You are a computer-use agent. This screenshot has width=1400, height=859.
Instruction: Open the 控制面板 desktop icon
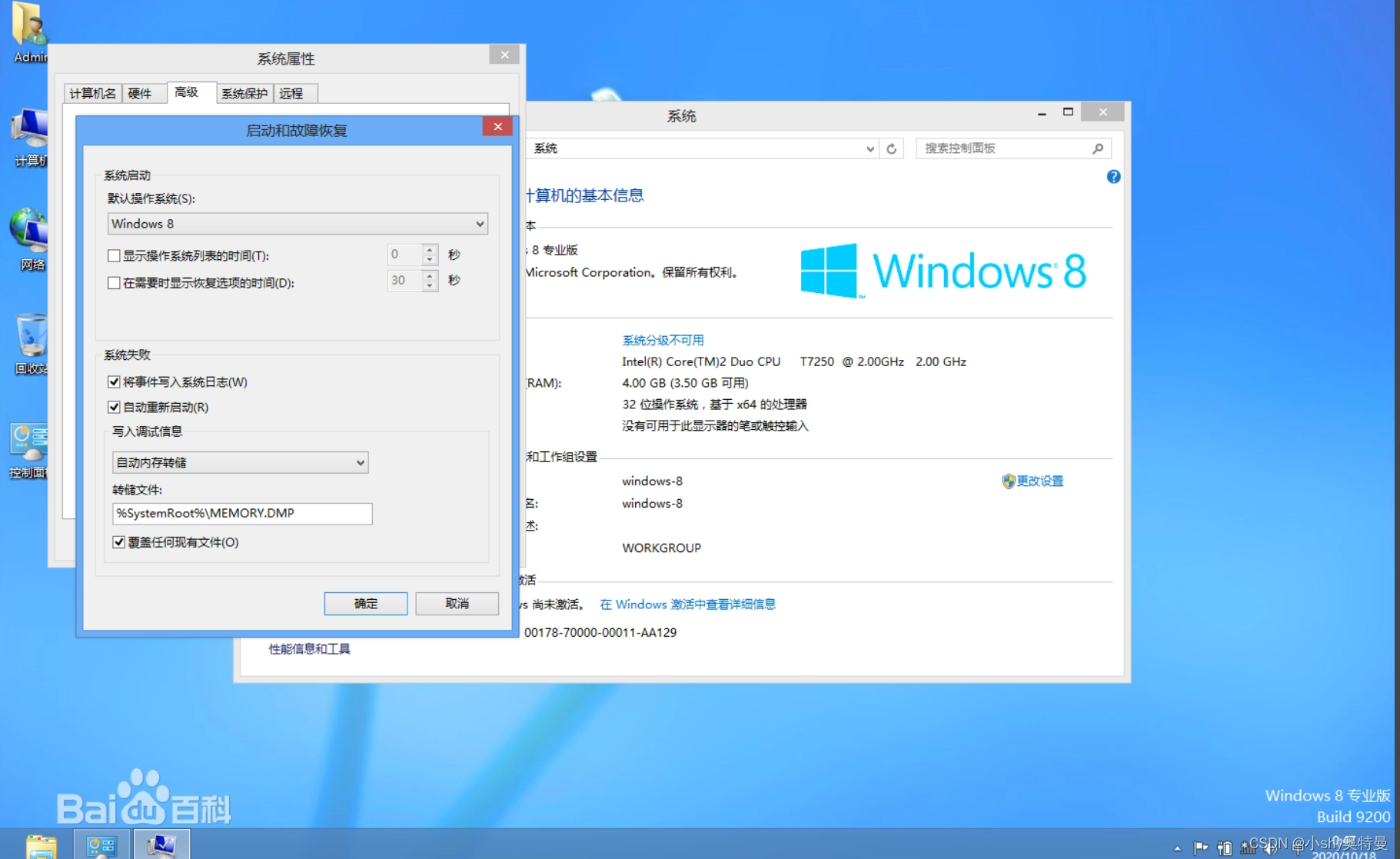click(28, 451)
